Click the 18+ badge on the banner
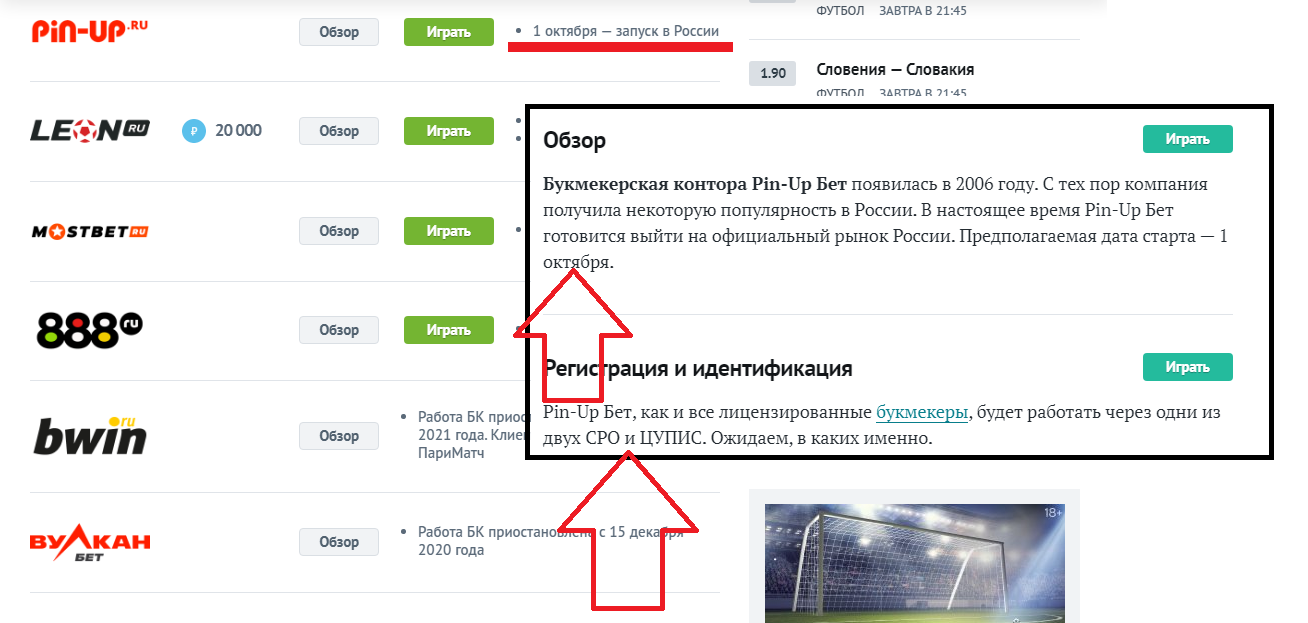Screen dimensions: 1308x623 (1052, 513)
